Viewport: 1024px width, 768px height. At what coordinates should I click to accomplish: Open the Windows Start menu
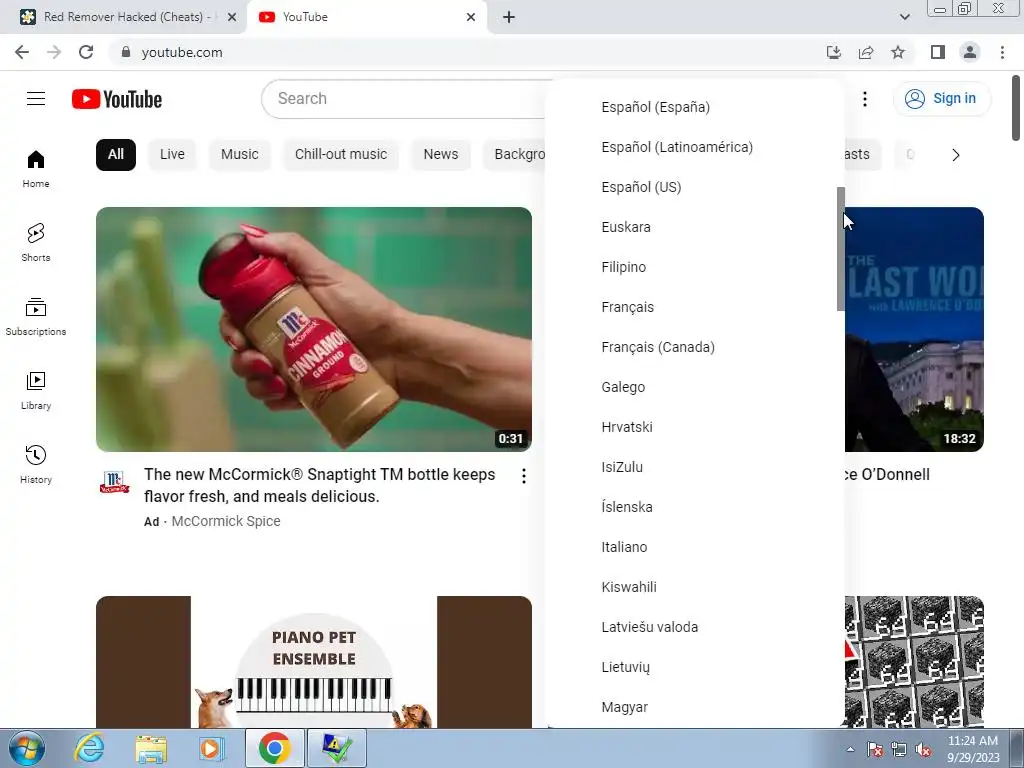click(x=27, y=748)
